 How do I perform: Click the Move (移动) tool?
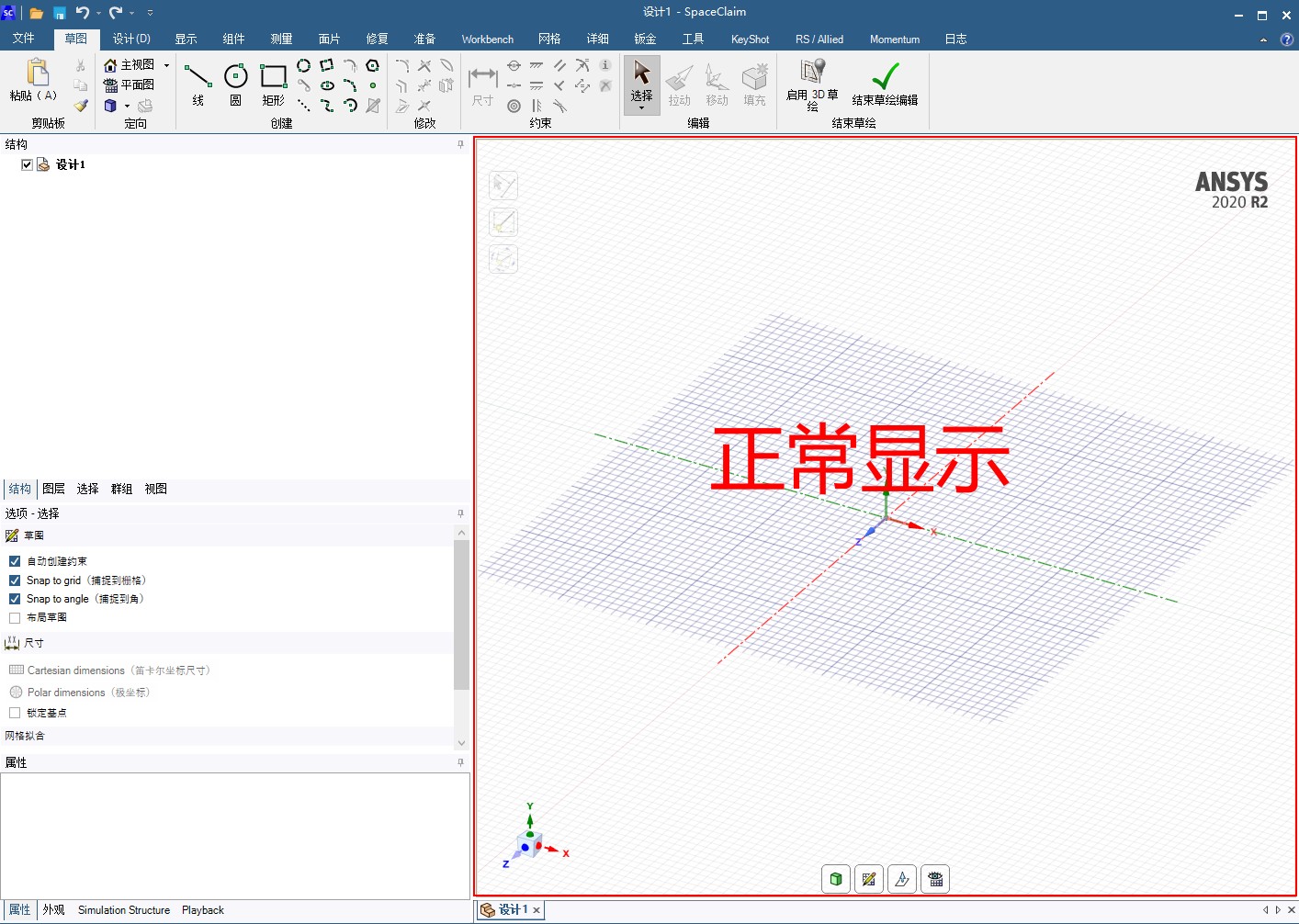click(717, 85)
